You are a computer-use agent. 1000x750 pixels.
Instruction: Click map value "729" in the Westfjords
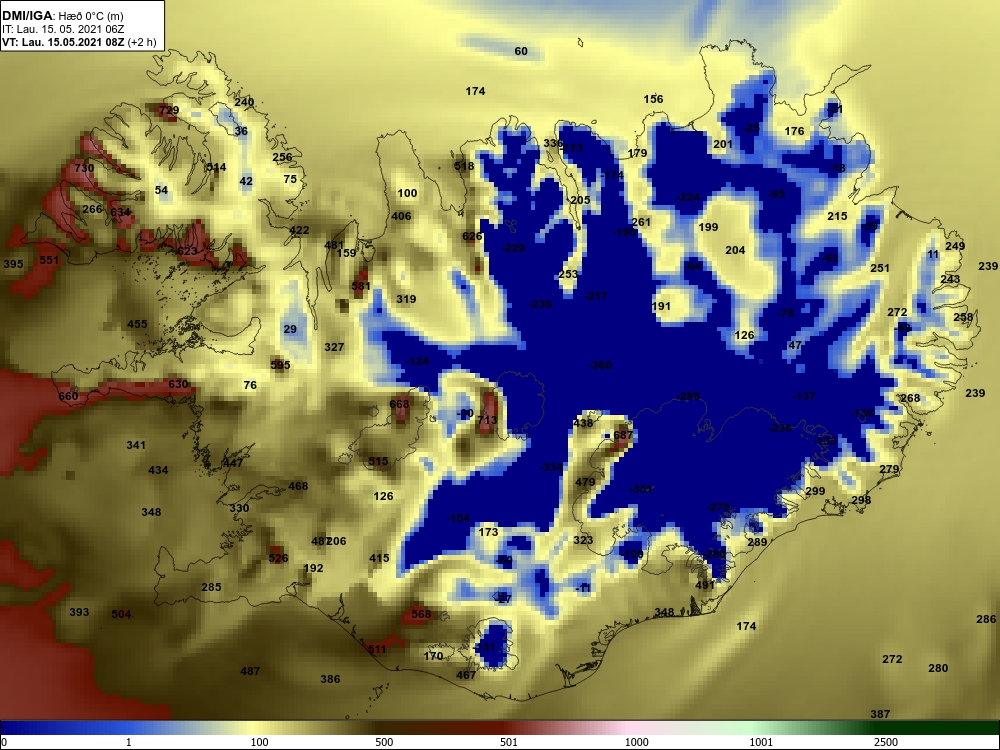point(169,110)
